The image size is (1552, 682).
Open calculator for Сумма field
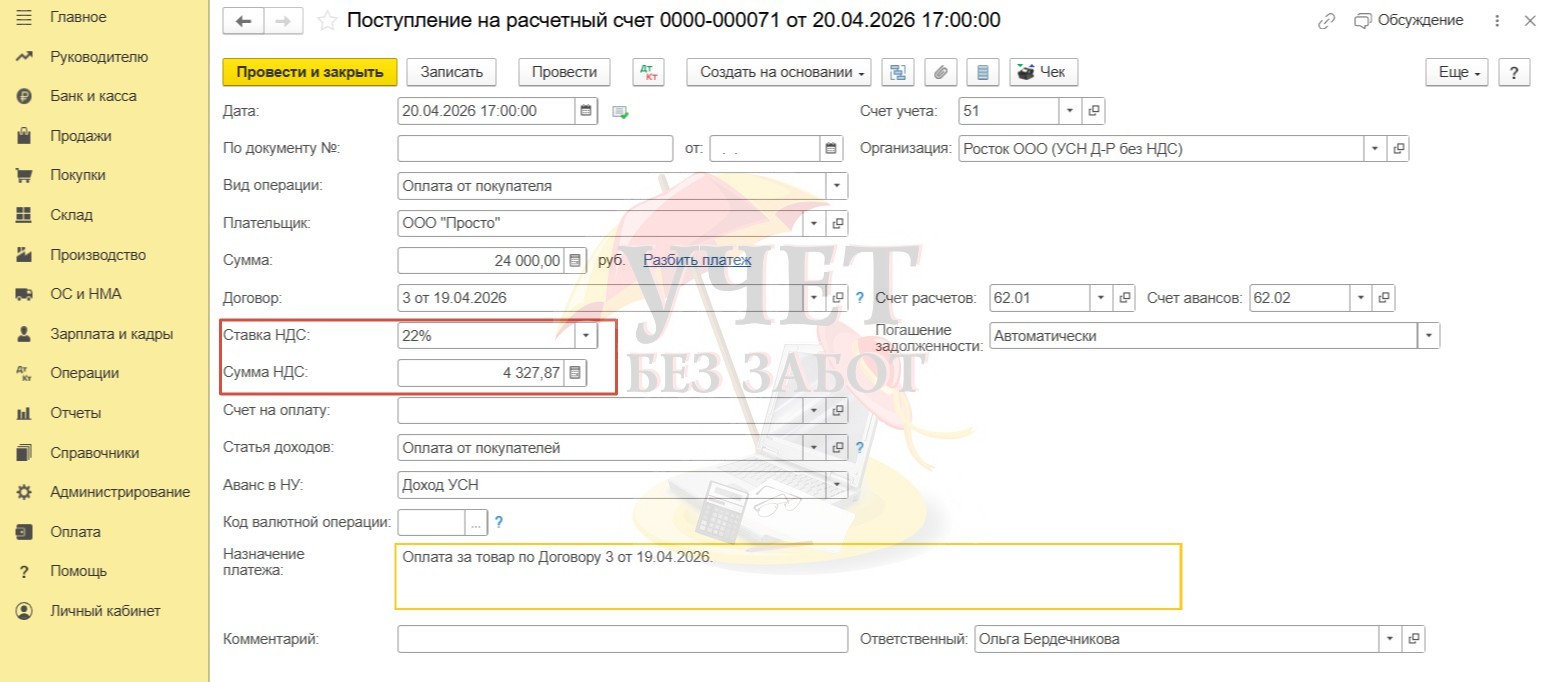[x=575, y=261]
